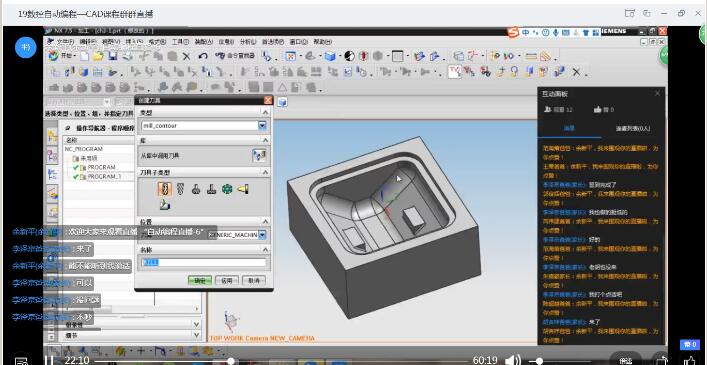Click the Create Geometry toolbar icon
The image size is (707, 365).
click(83, 71)
